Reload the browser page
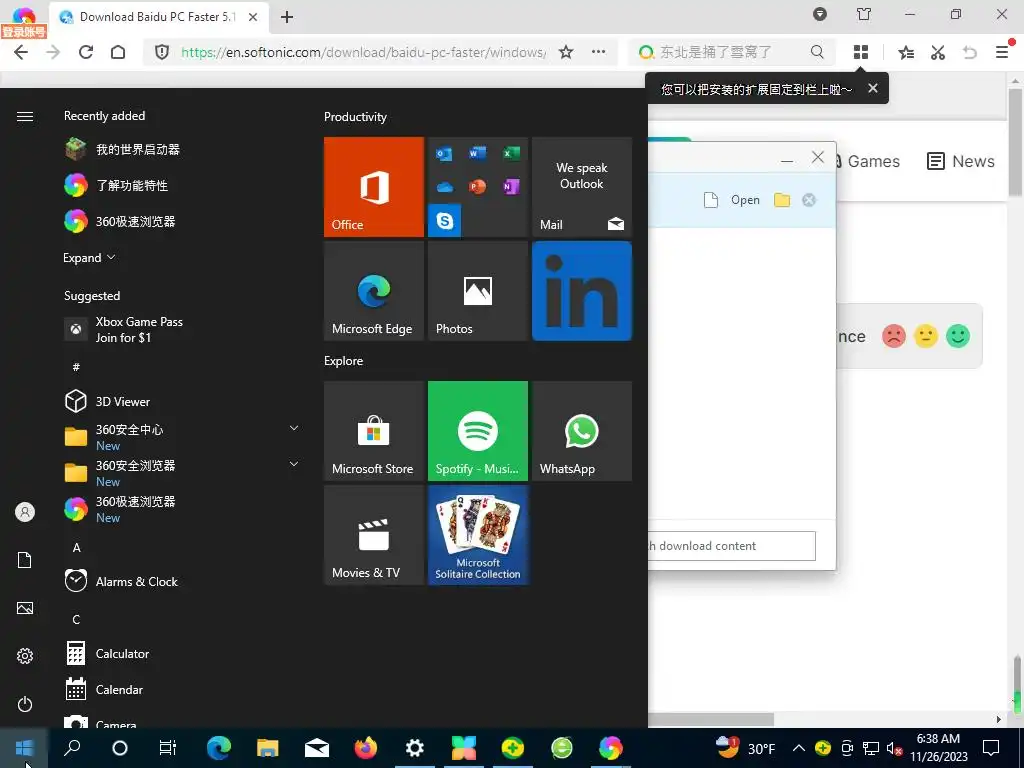1024x768 pixels. click(x=86, y=52)
